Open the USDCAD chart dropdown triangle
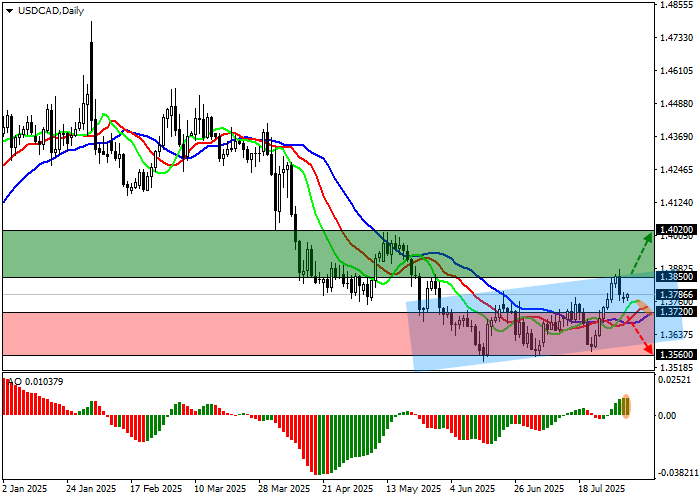Viewport: 700px width, 500px height. 9,11
